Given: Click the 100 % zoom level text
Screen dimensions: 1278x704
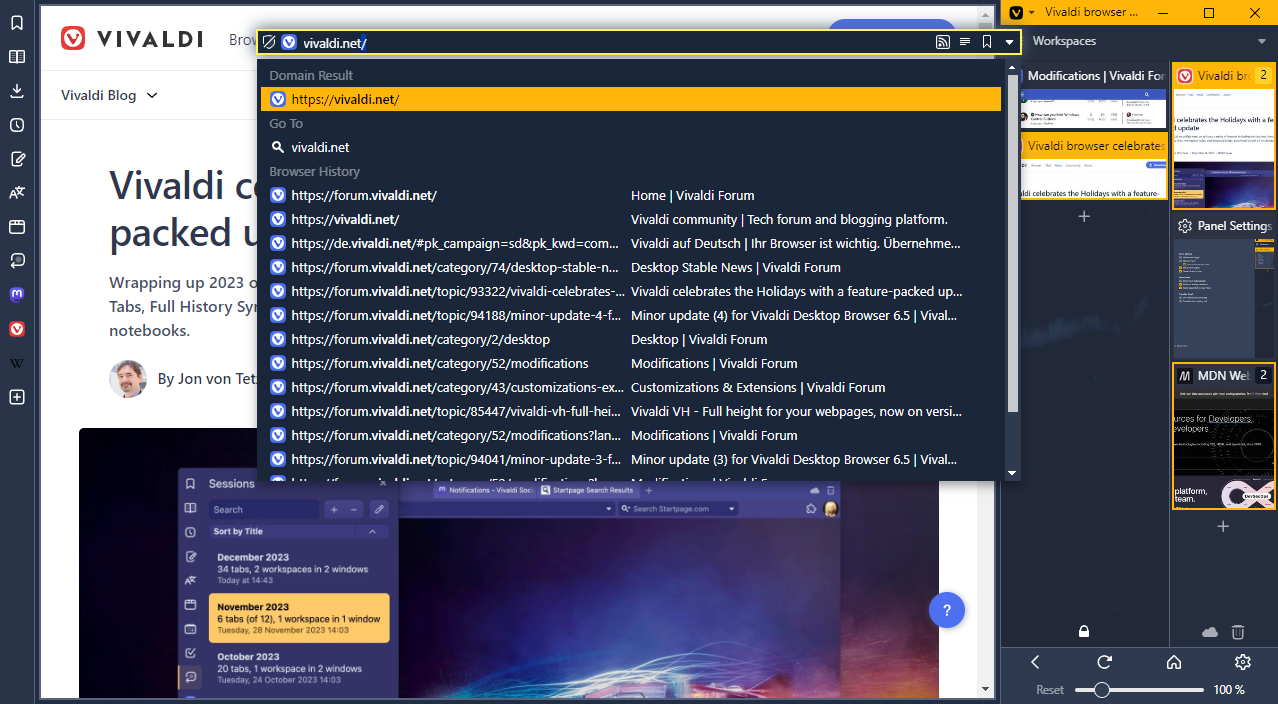Looking at the screenshot, I should (1229, 690).
